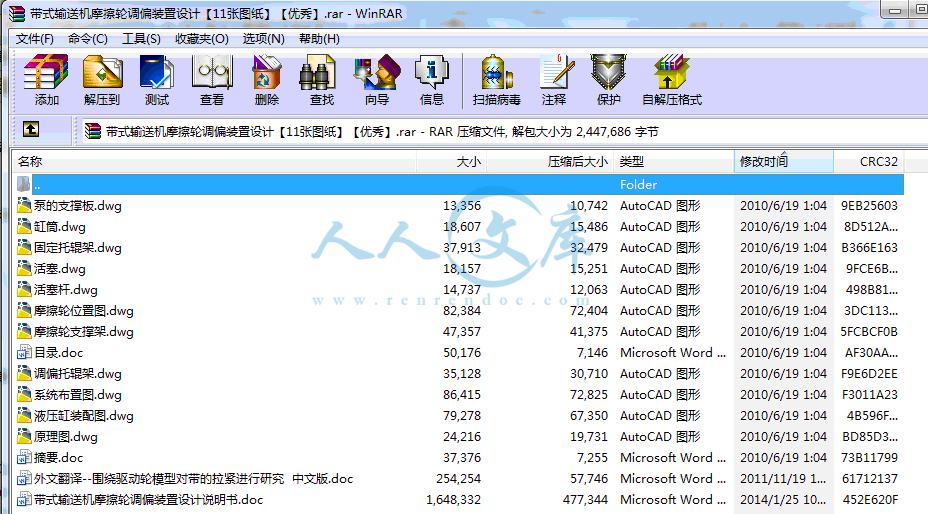Click the 添加 (Add) toolbar icon
The image size is (928, 514).
(x=46, y=80)
